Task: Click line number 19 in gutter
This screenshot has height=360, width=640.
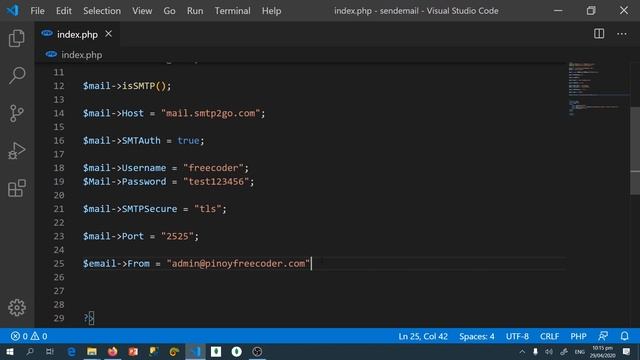Action: tap(59, 181)
